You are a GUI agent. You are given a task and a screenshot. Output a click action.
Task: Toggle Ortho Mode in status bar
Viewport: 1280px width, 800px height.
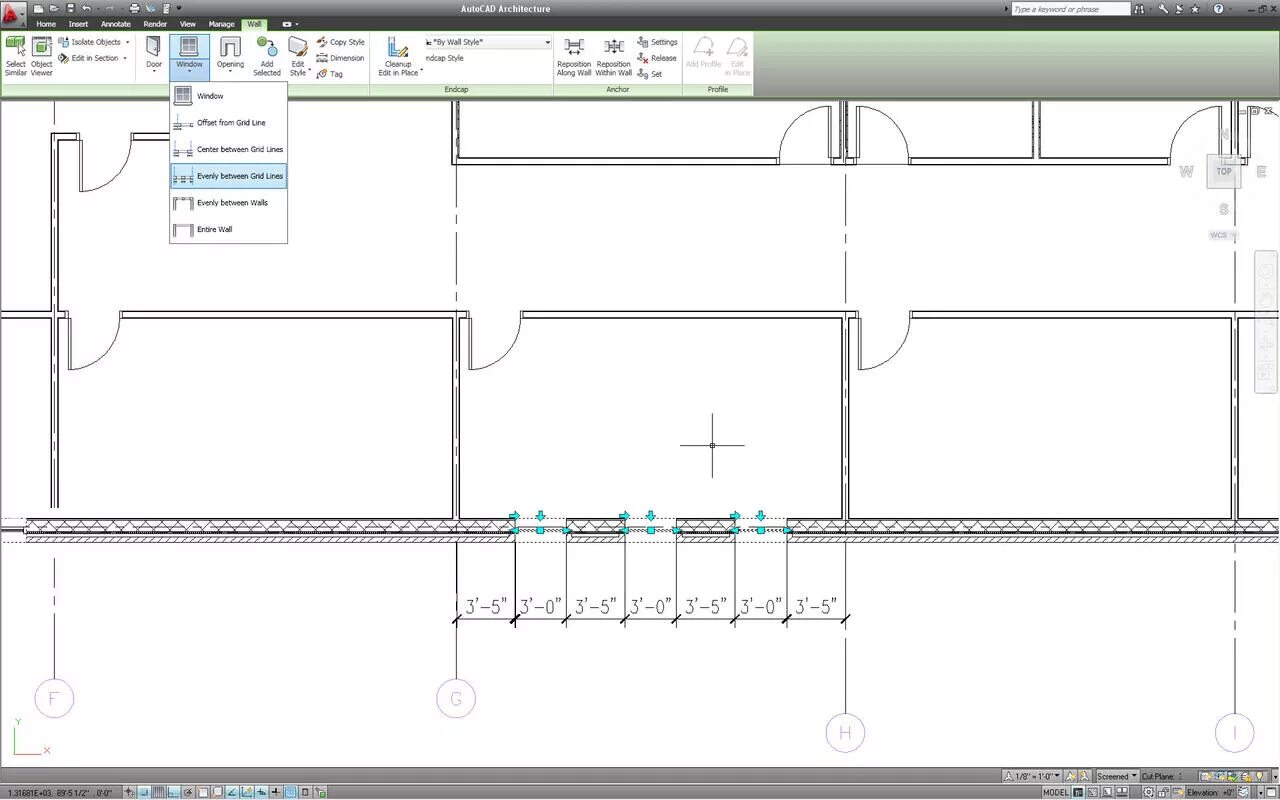pyautogui.click(x=173, y=792)
